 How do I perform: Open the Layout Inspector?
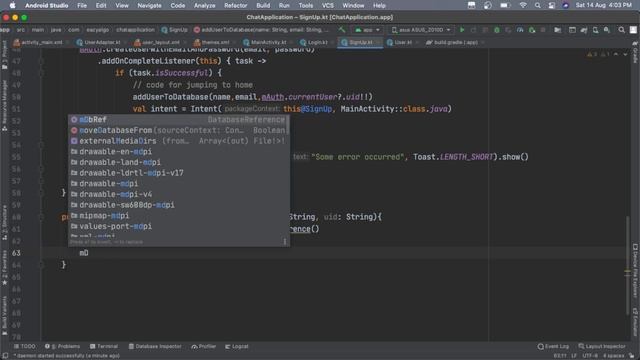[x=602, y=346]
